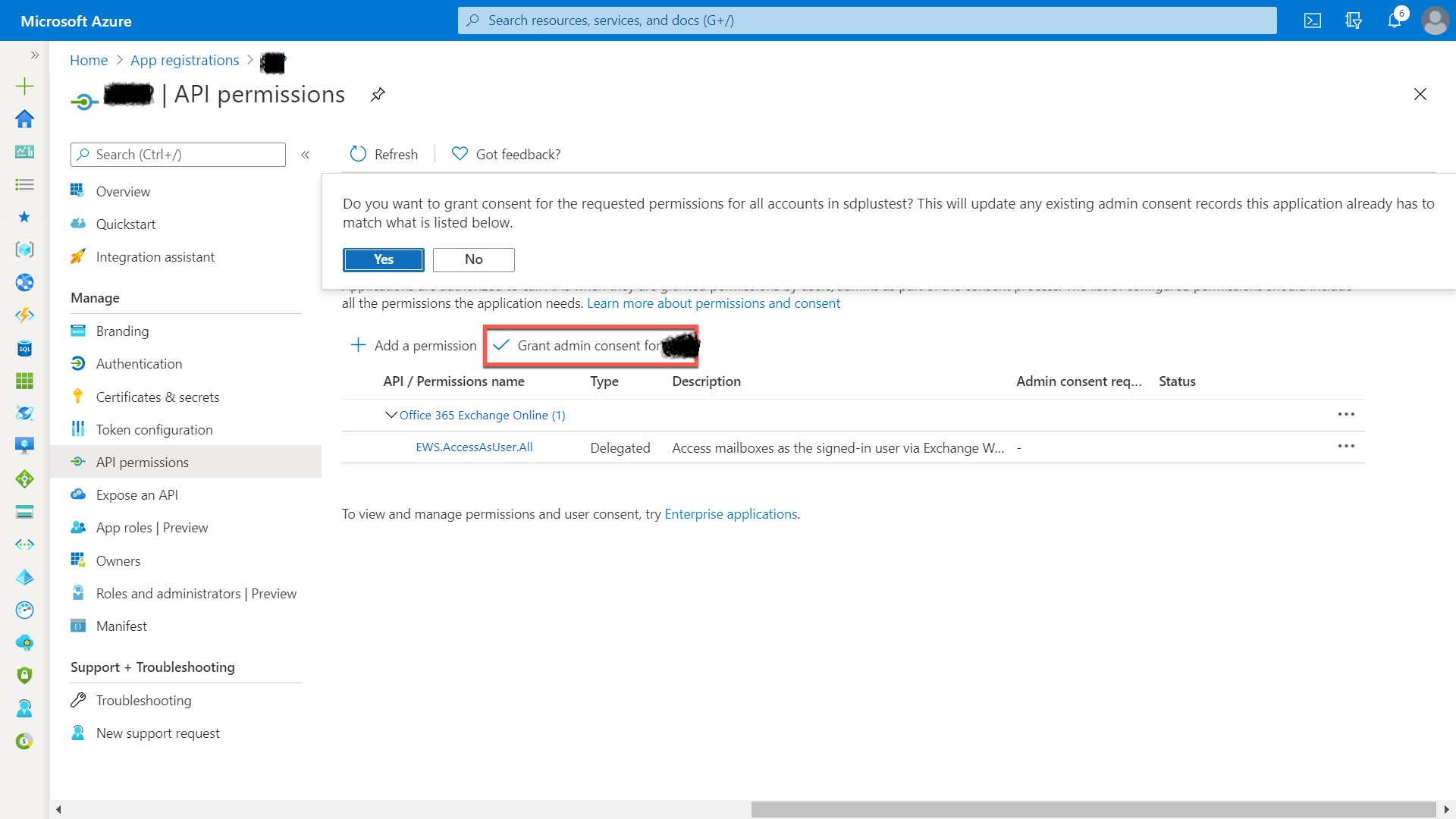Open the Favorites star sidebar icon
This screenshot has width=1456, height=819.
24,218
